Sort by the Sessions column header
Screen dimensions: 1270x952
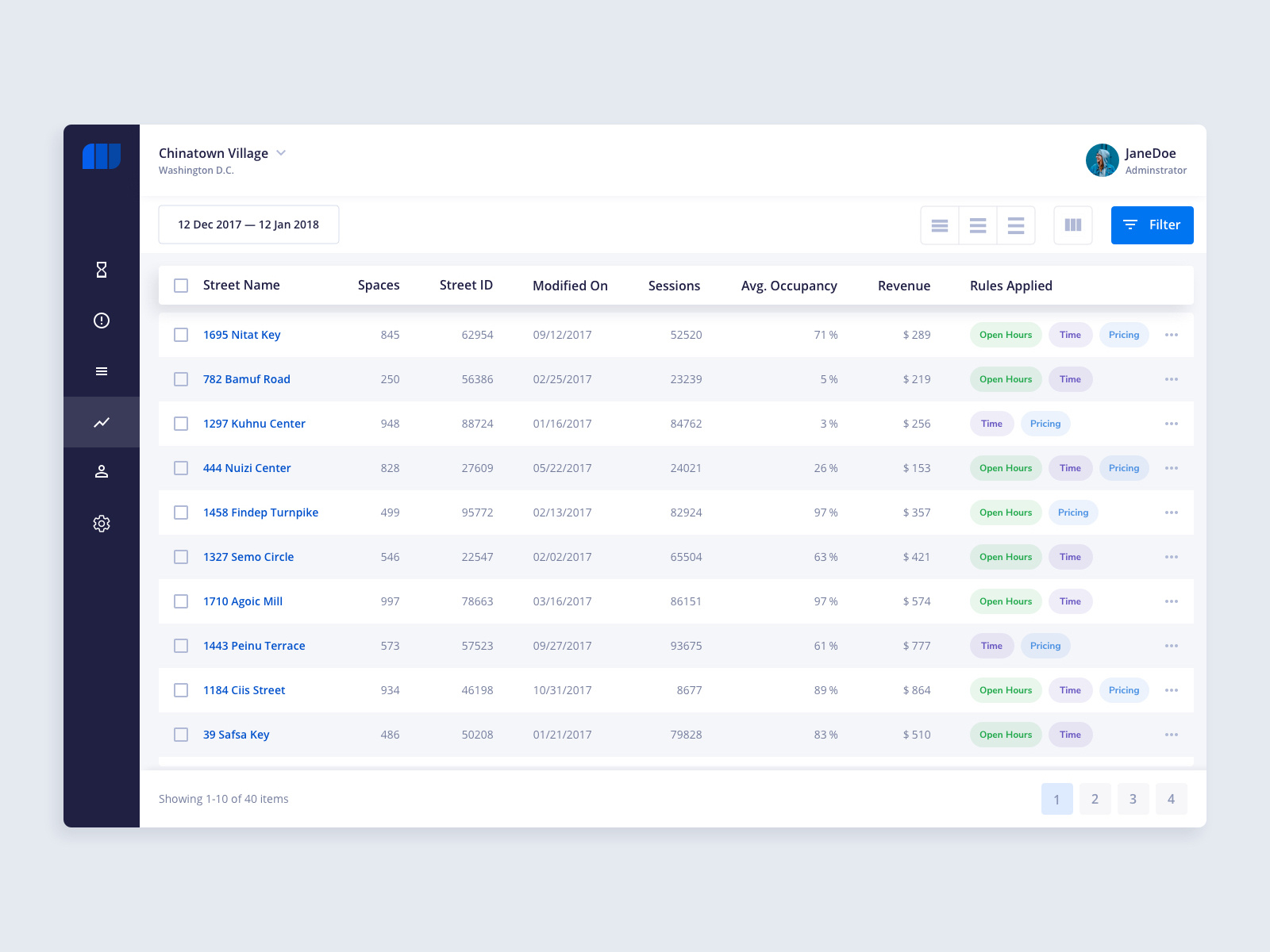(674, 286)
